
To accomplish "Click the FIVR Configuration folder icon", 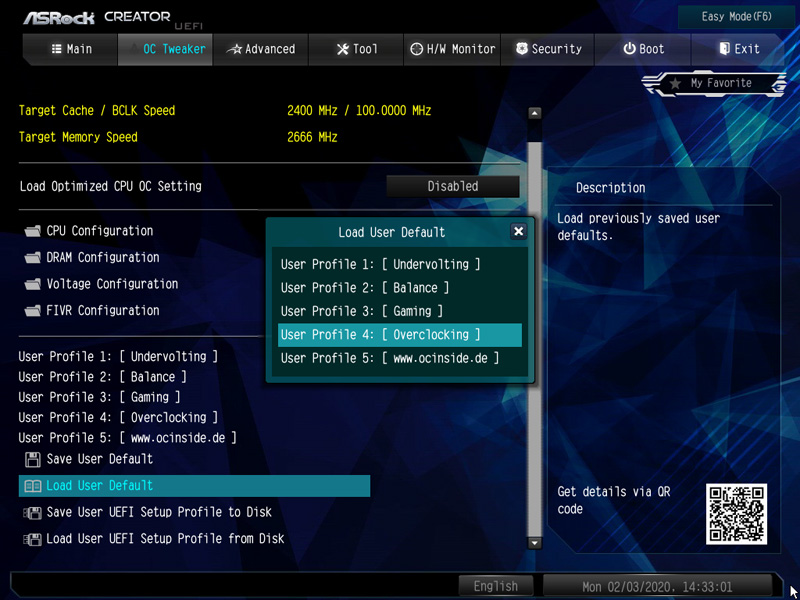I will tap(32, 311).
